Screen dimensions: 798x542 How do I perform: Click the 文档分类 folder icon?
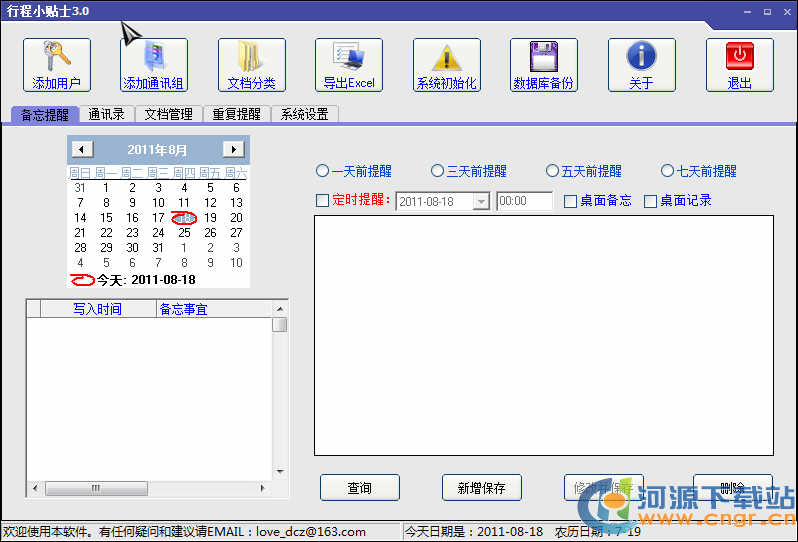[251, 57]
